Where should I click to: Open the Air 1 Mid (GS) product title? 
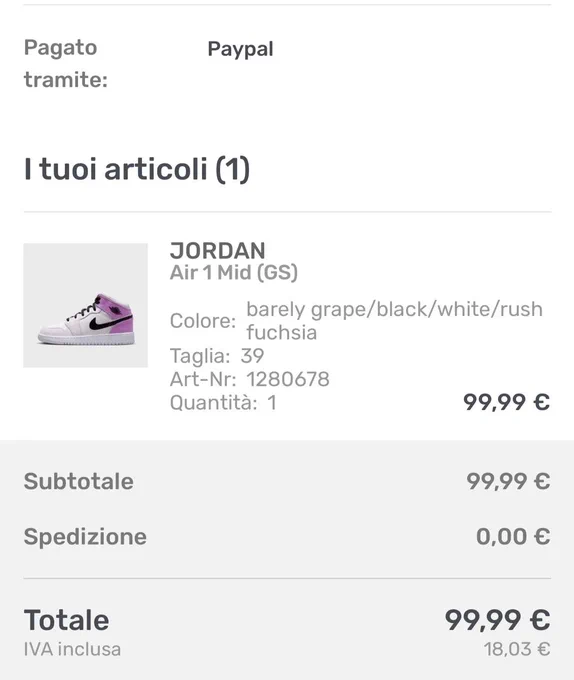click(234, 273)
